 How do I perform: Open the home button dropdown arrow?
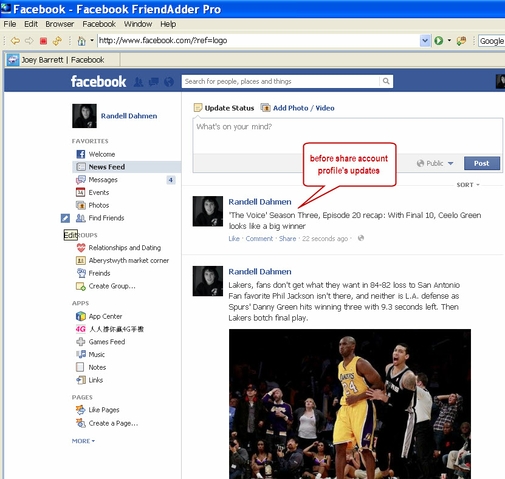[x=92, y=41]
